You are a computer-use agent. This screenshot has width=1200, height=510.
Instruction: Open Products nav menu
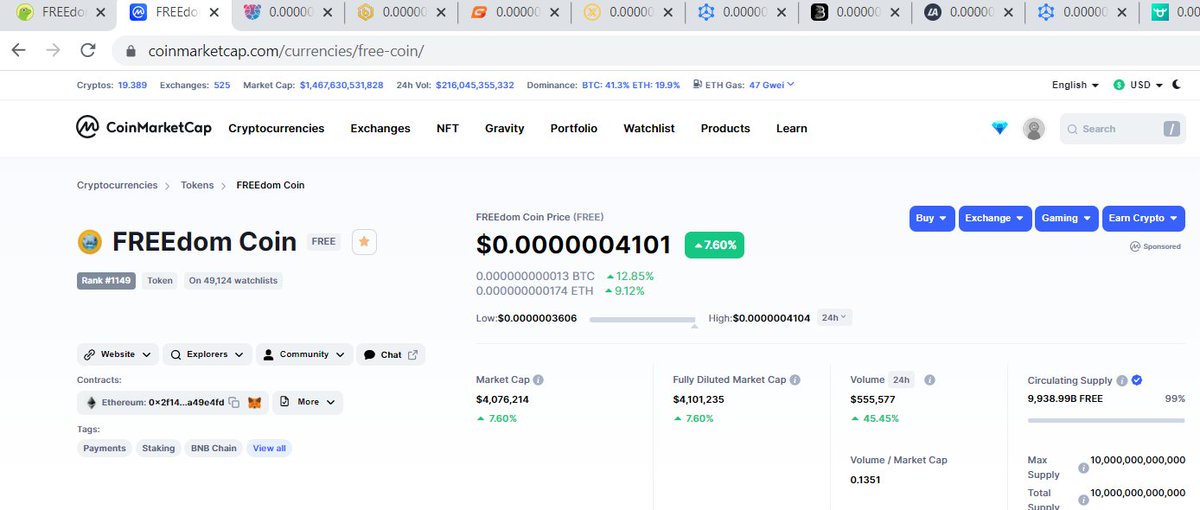[725, 128]
